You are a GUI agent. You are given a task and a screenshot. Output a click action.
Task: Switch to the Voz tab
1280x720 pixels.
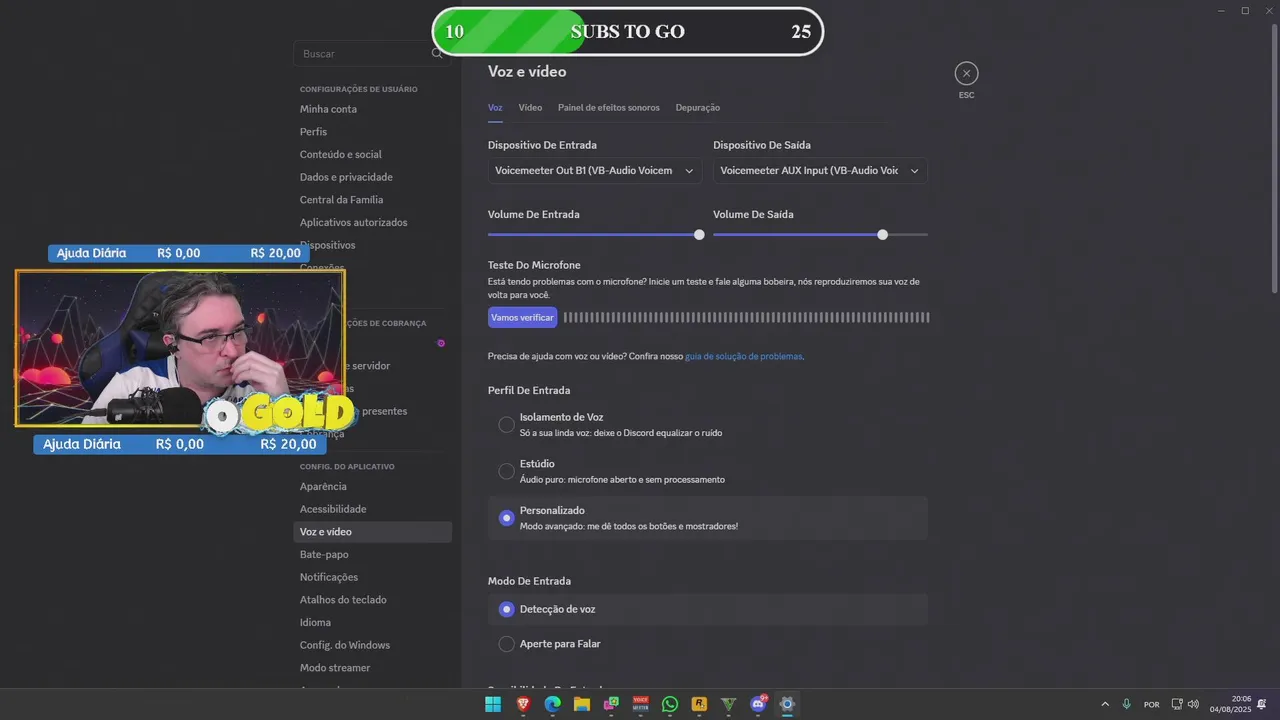coord(495,107)
